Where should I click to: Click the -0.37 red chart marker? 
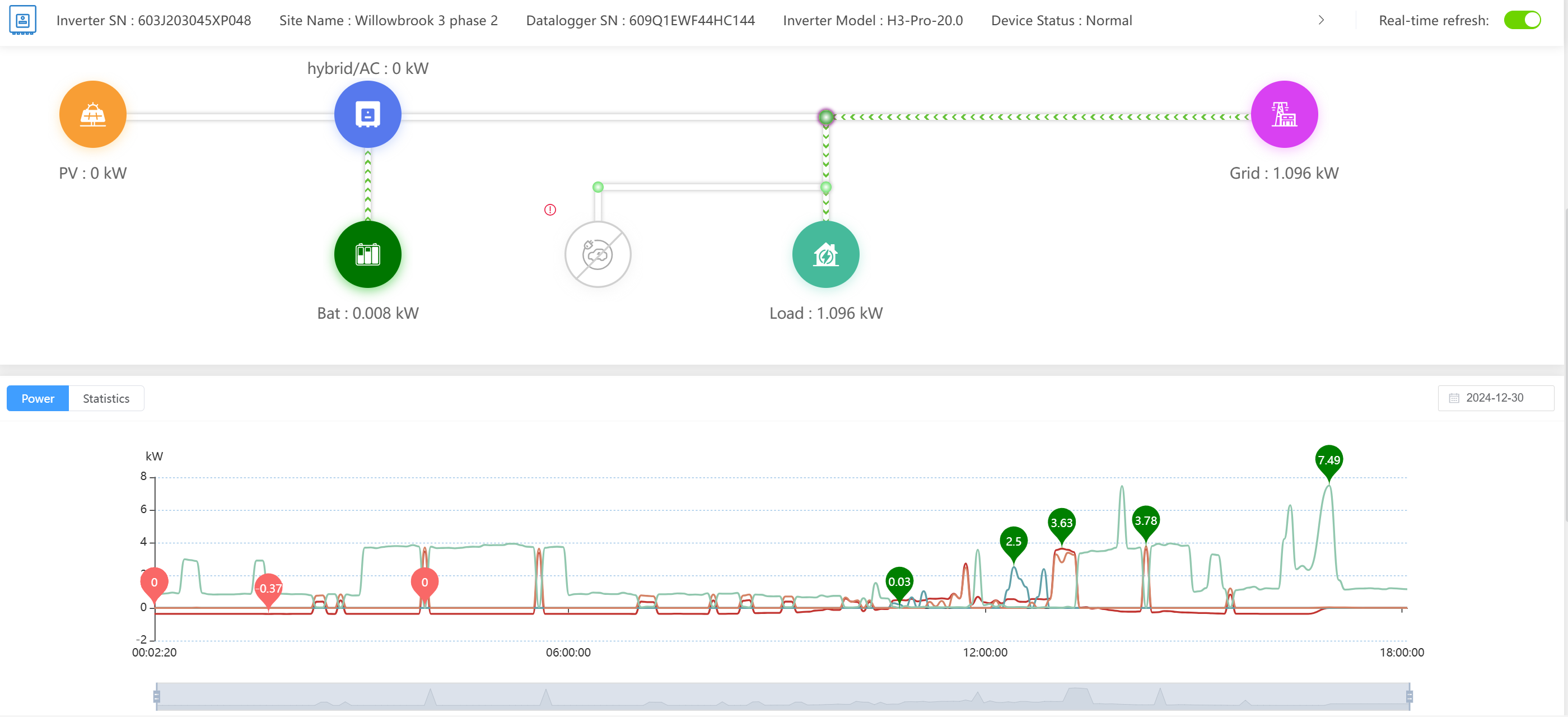268,588
